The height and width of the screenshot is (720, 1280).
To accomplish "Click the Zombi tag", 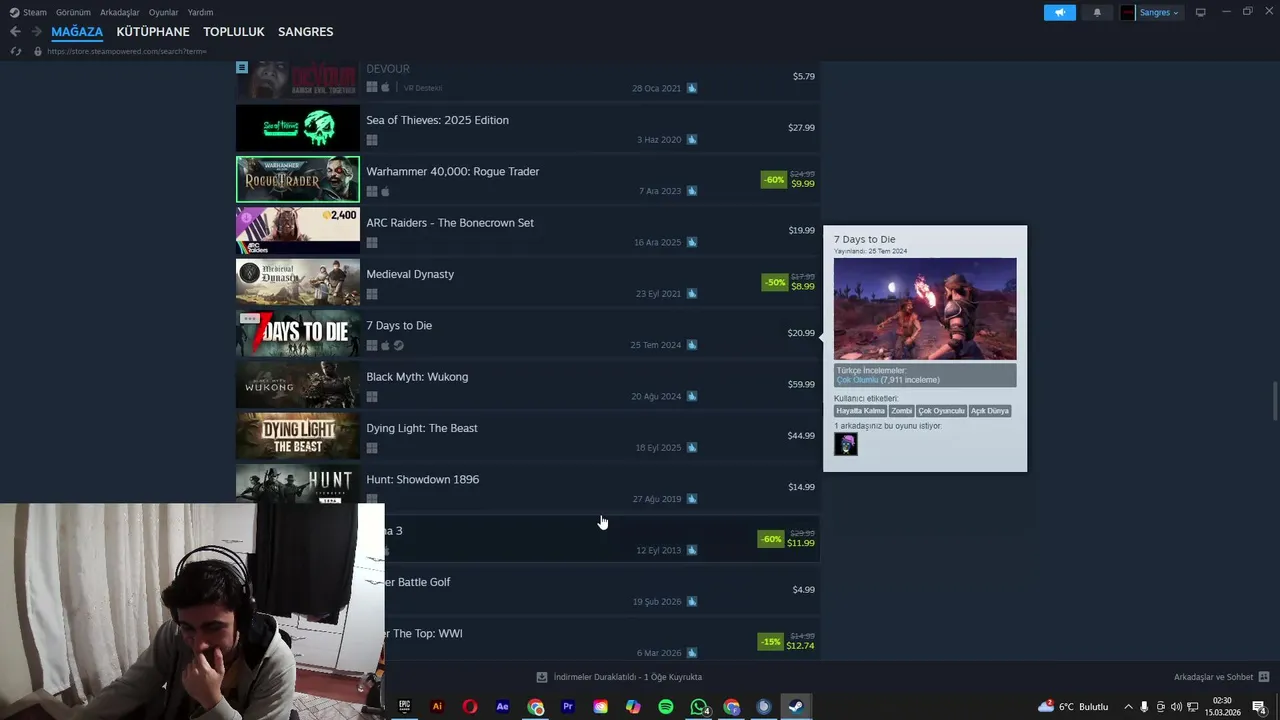I will point(902,411).
